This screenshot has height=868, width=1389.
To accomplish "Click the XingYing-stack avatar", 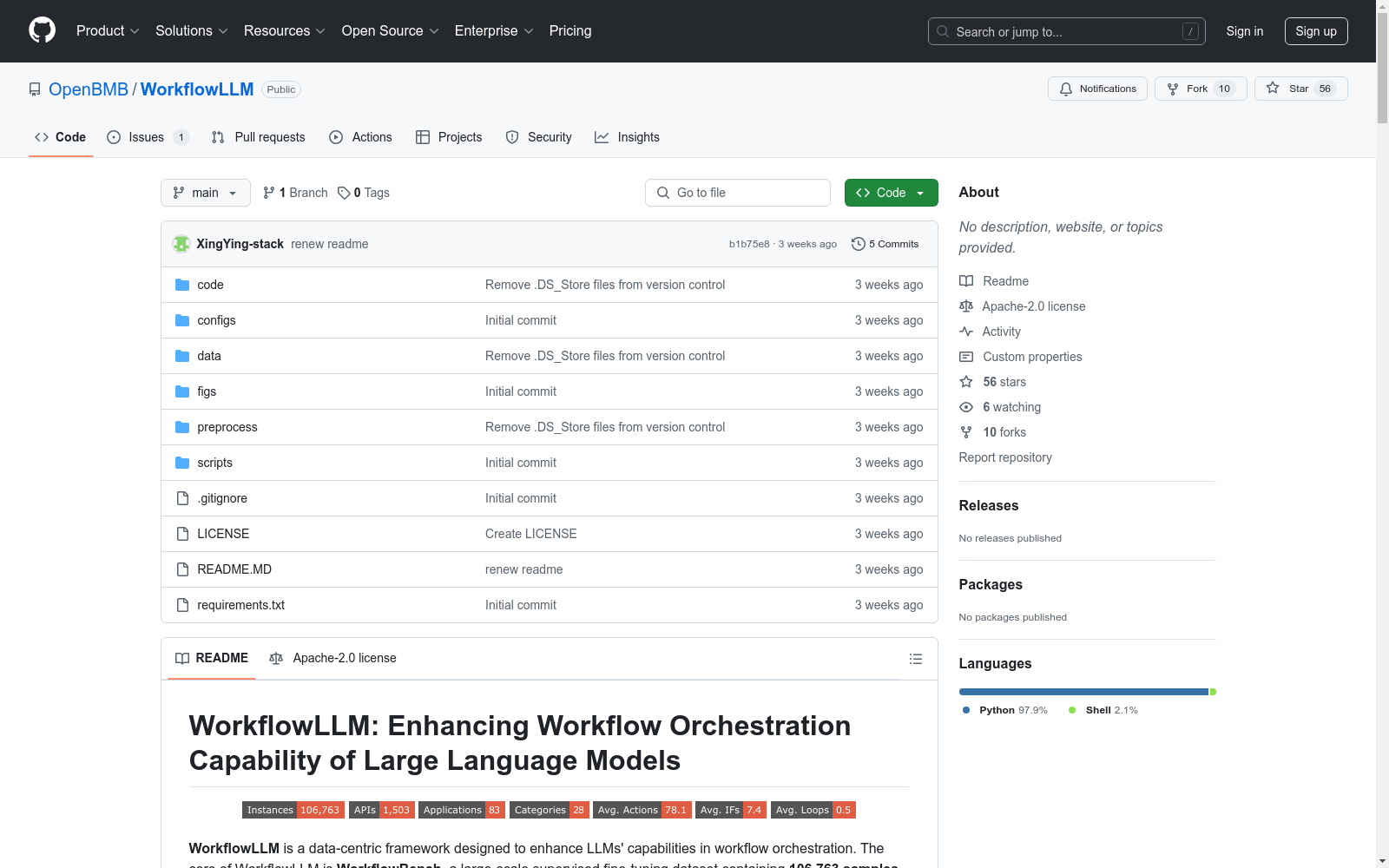I will 181,244.
